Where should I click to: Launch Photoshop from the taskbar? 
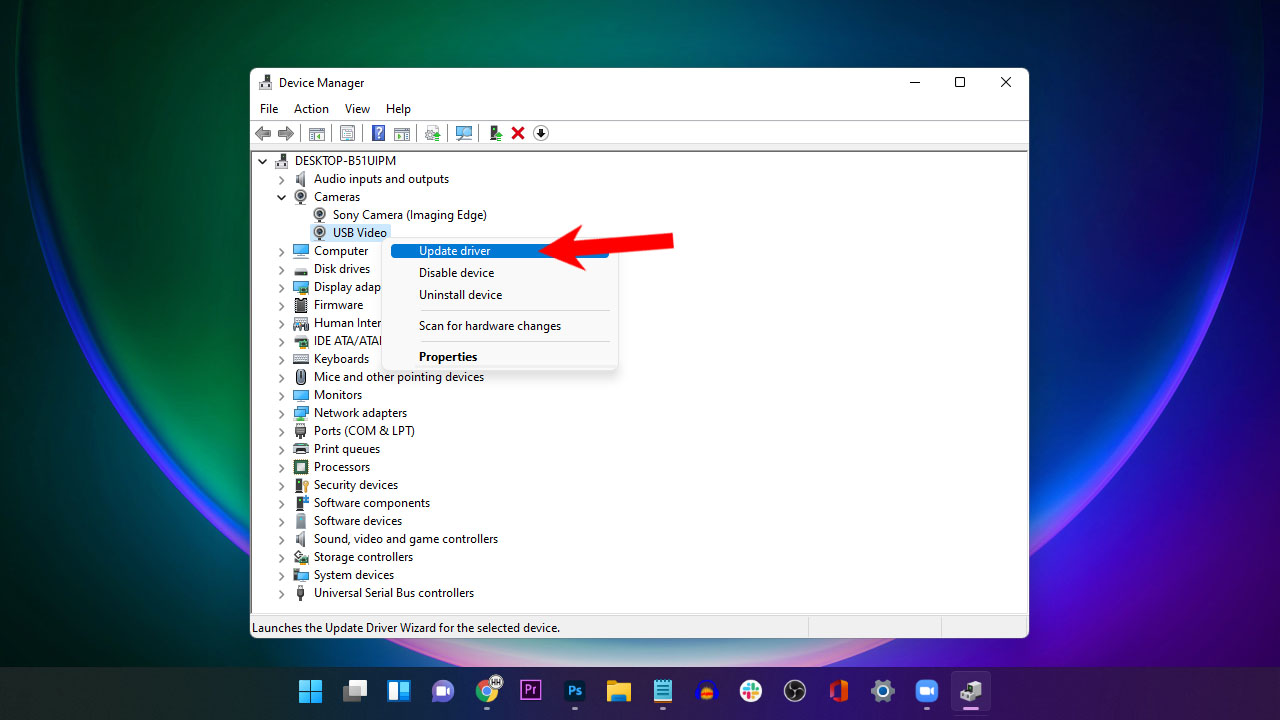click(574, 690)
